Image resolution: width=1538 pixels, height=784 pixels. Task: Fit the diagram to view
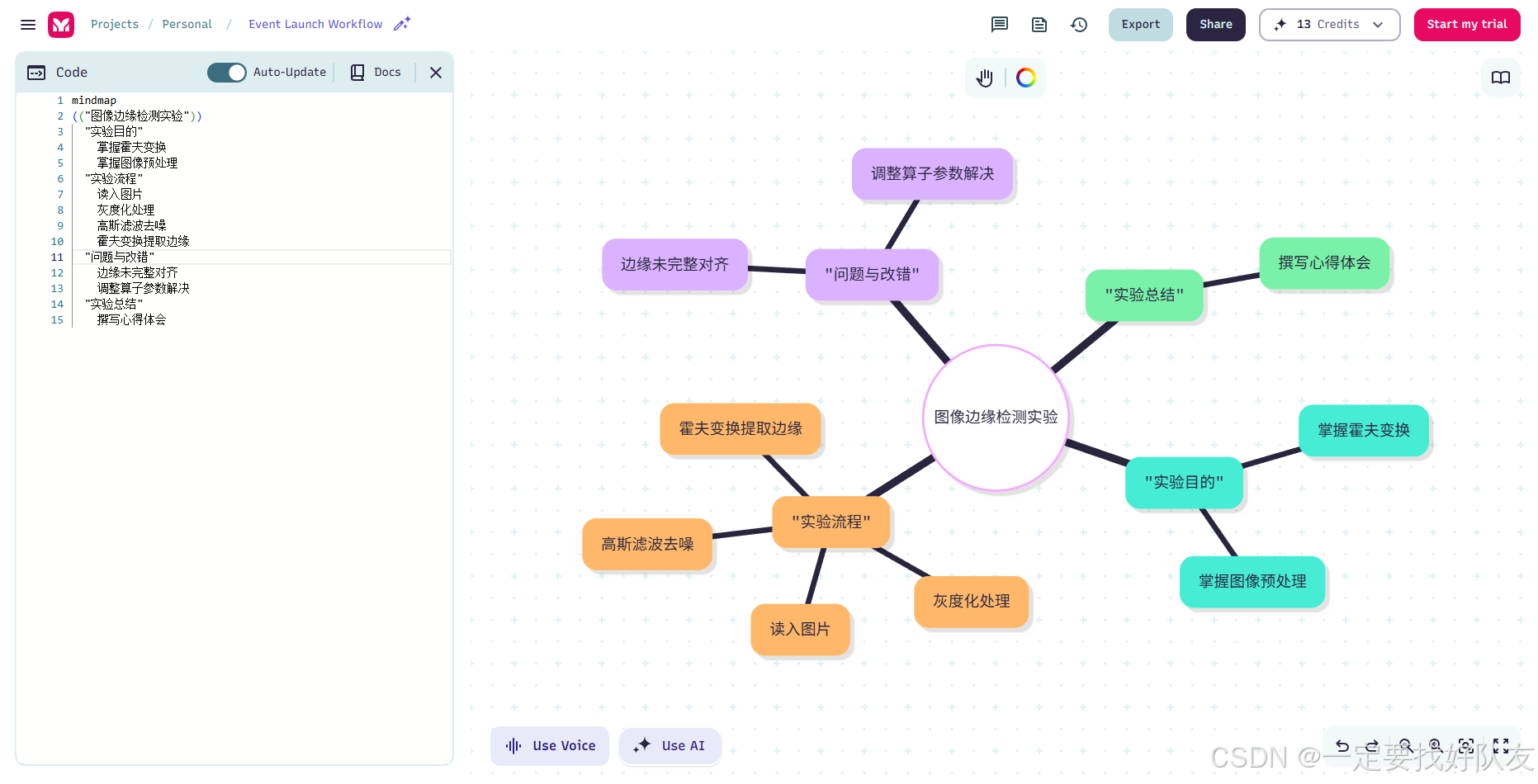pos(1466,746)
